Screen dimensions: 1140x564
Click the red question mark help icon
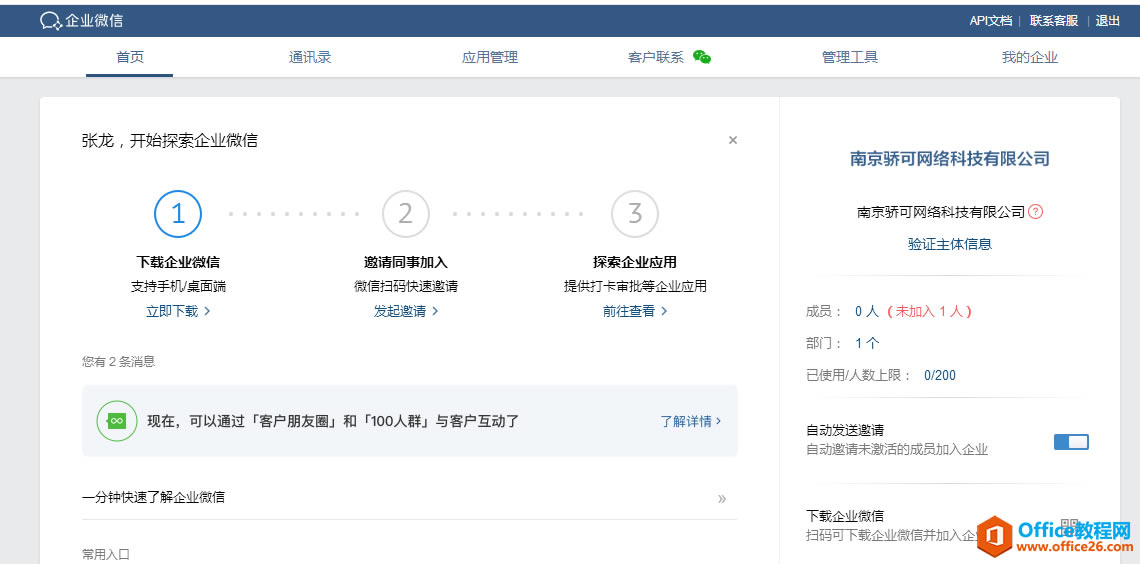coord(1036,212)
